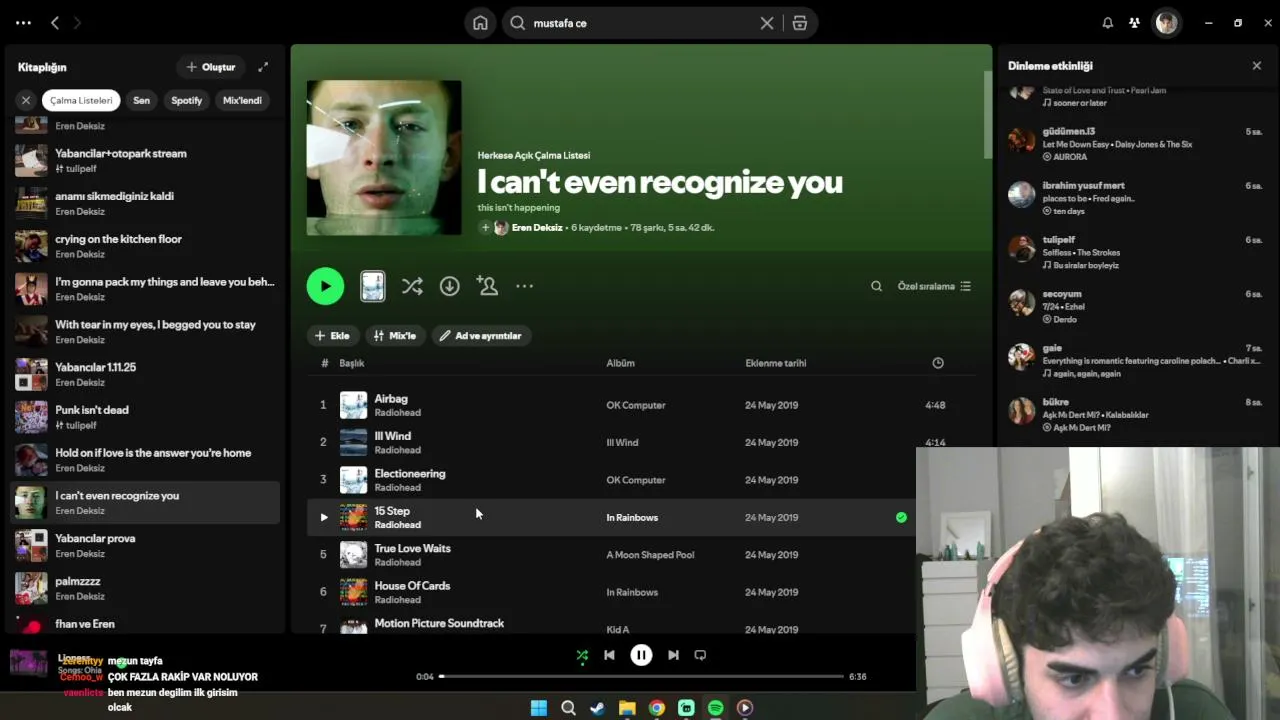
Task: Go to Spotify Home
Action: [481, 23]
